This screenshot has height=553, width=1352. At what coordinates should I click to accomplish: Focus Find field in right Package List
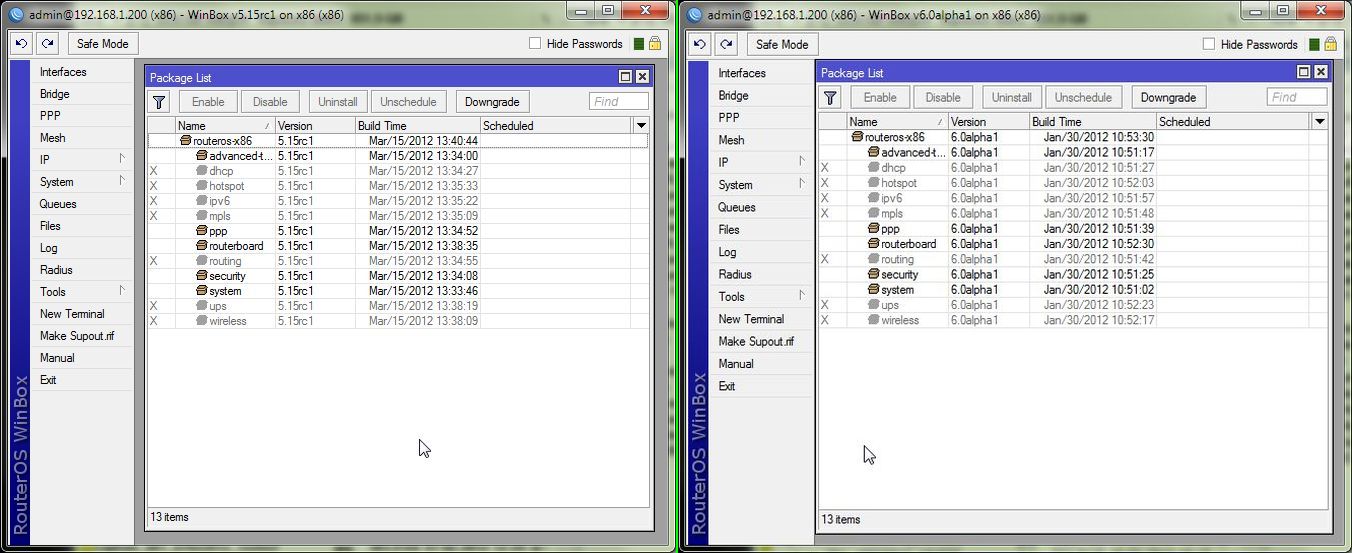coord(1297,97)
